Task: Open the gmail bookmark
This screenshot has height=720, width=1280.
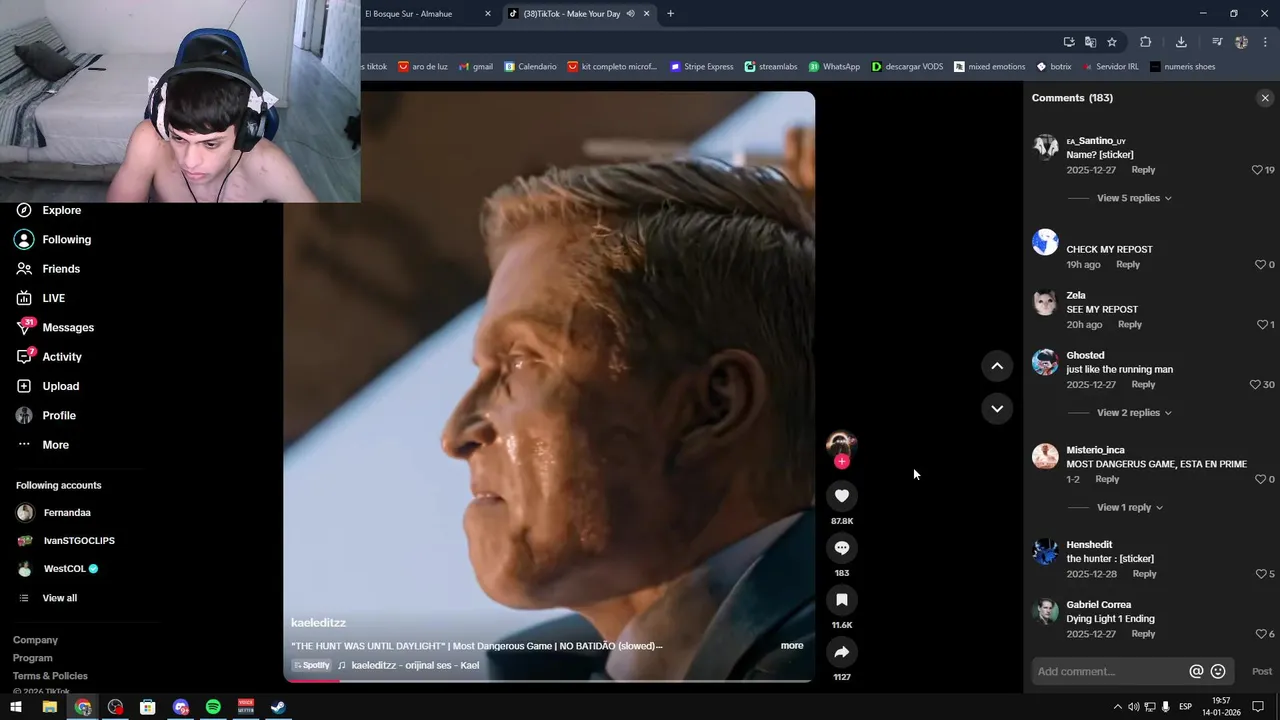Action: coord(476,67)
